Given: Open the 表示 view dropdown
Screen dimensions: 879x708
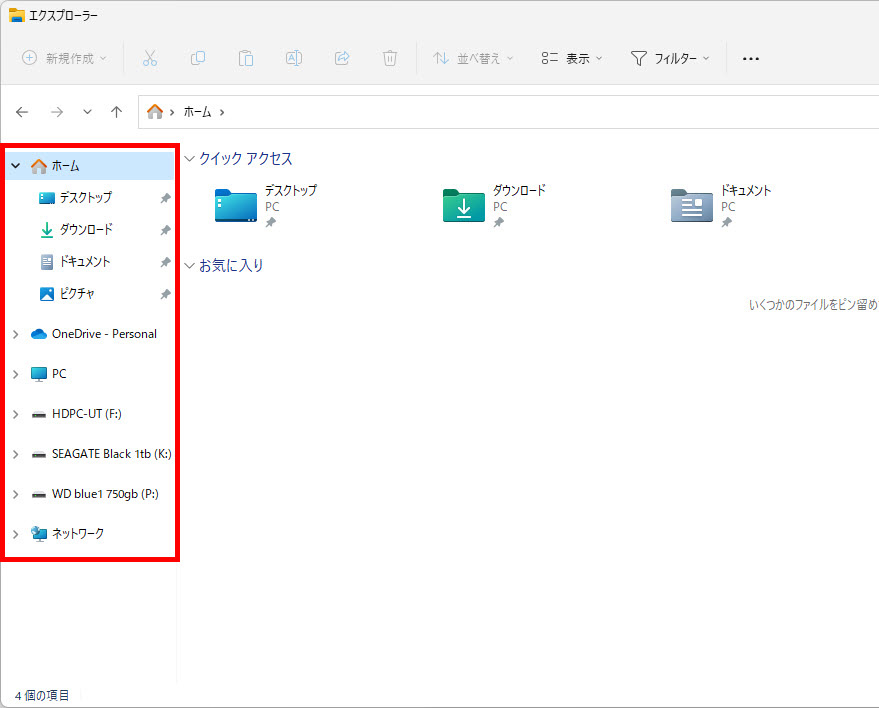Looking at the screenshot, I should point(572,58).
